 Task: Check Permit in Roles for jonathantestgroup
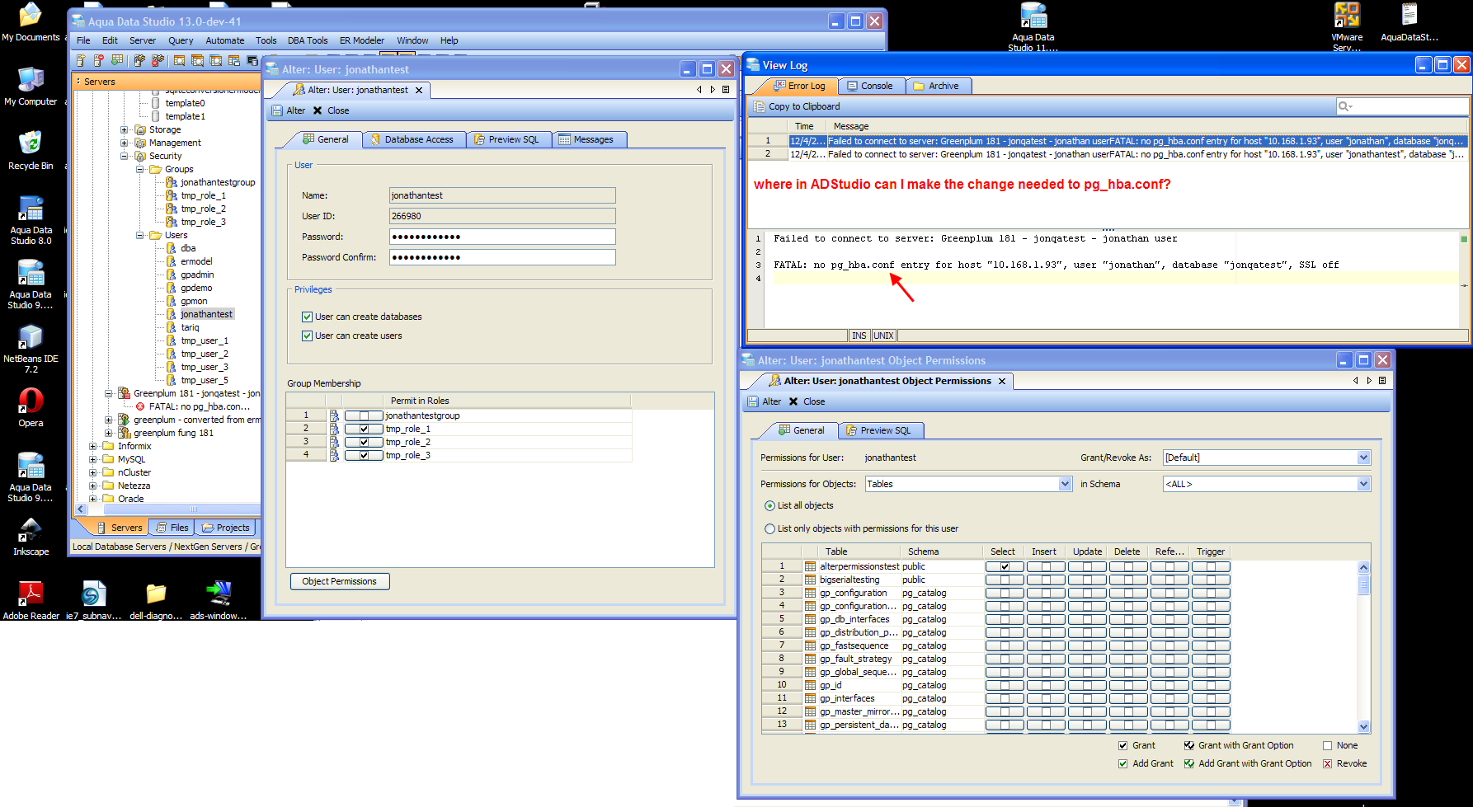[364, 415]
